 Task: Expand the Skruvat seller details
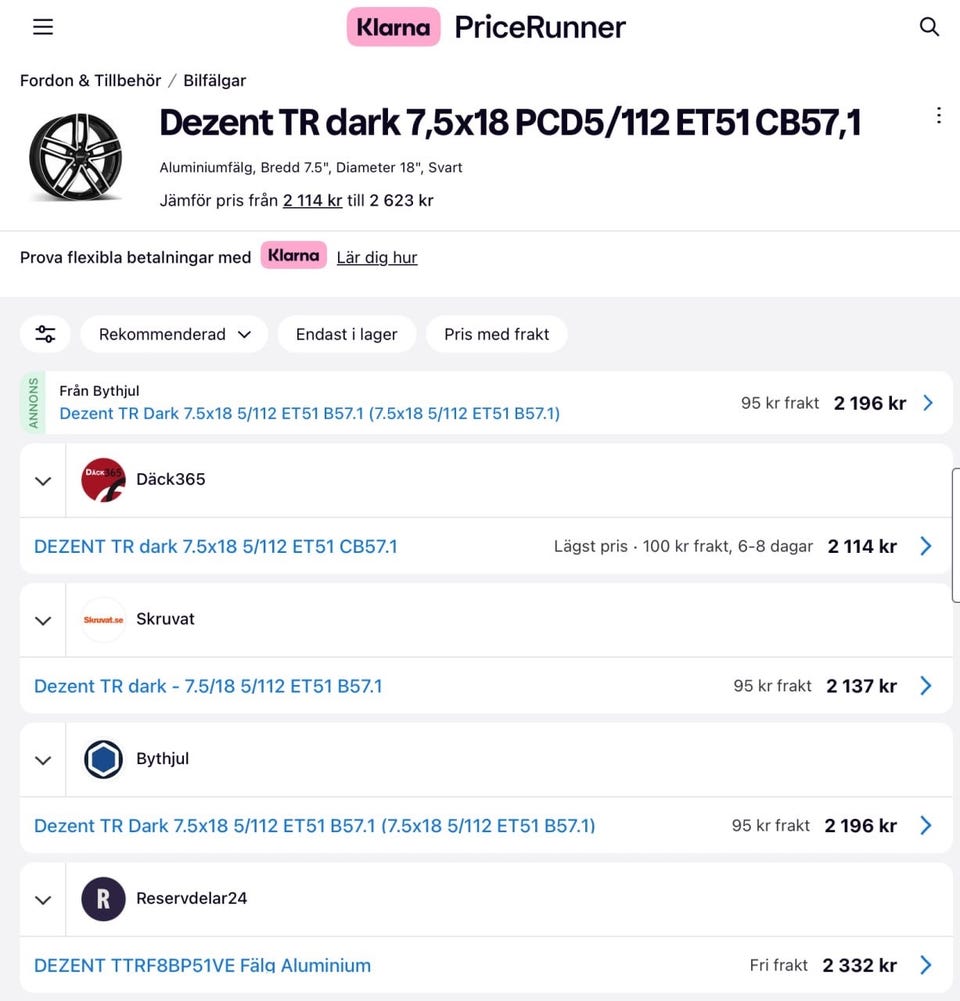tap(43, 621)
